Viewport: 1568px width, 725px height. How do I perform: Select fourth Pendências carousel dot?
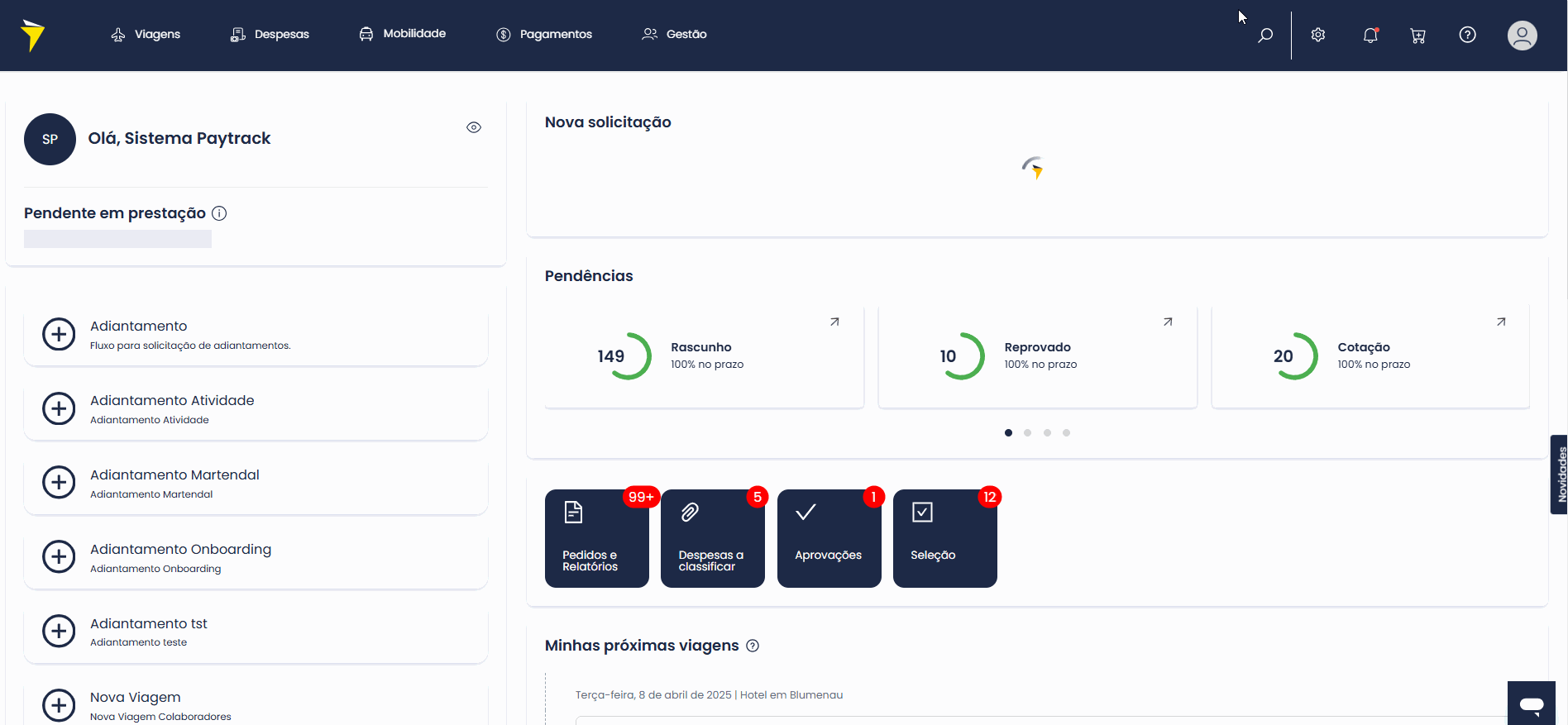(1066, 432)
